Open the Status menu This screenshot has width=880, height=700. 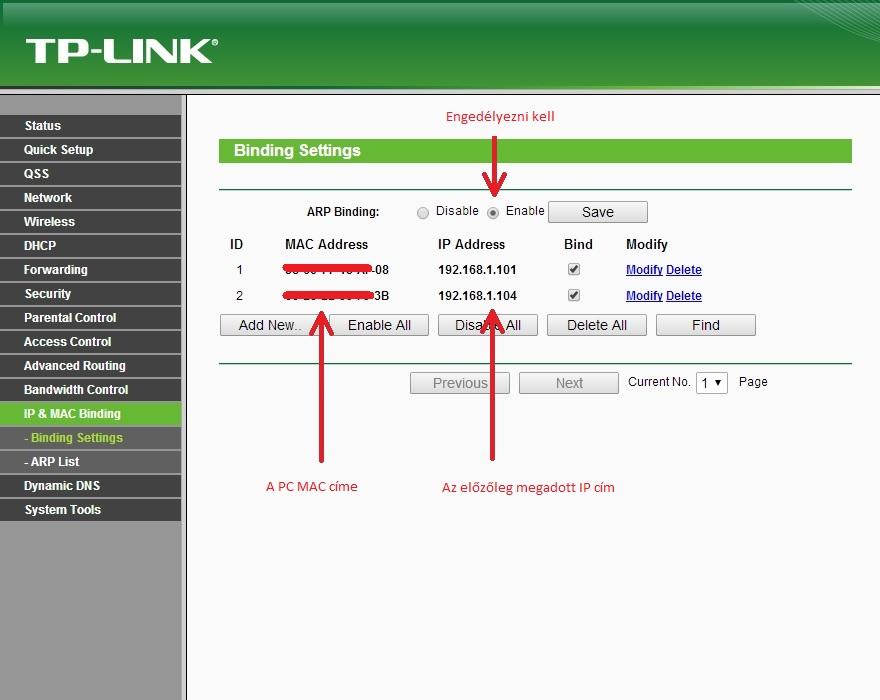coord(90,126)
